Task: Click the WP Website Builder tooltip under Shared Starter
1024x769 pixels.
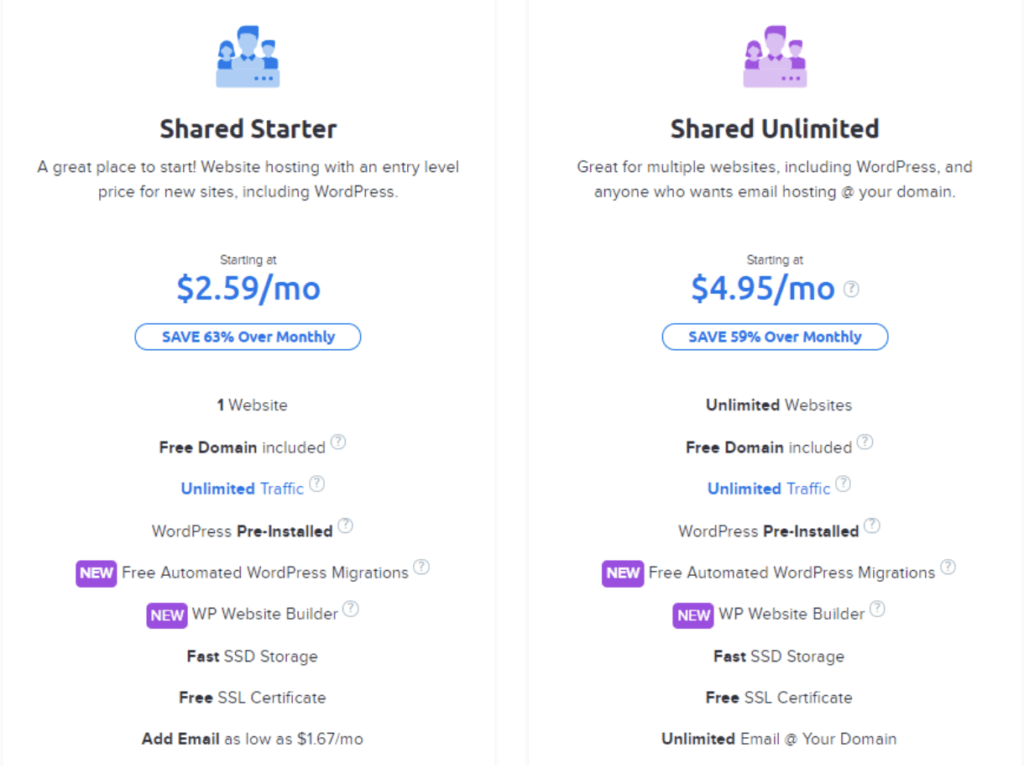Action: click(x=351, y=607)
